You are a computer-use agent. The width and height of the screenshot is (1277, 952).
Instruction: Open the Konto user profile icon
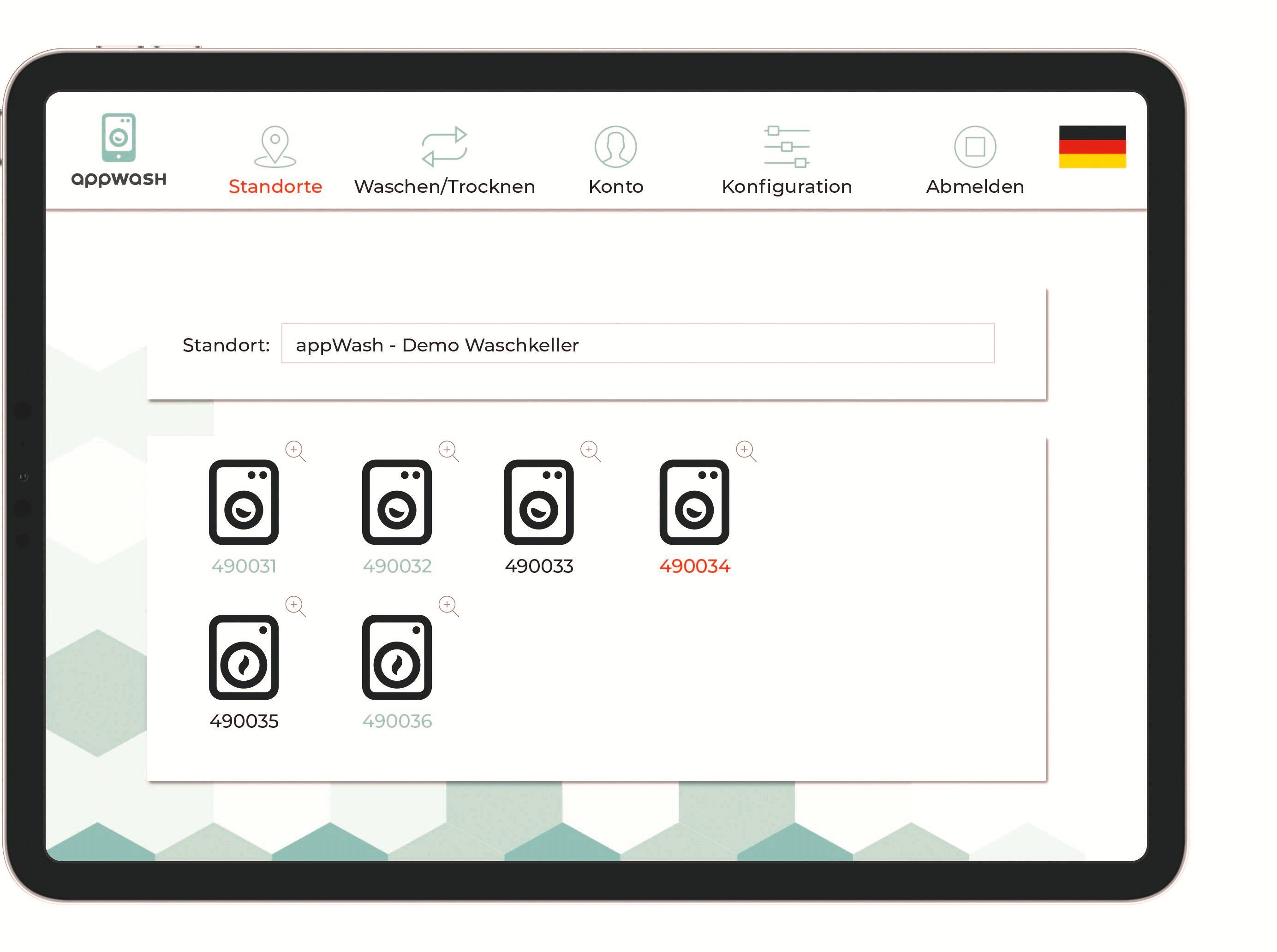615,146
